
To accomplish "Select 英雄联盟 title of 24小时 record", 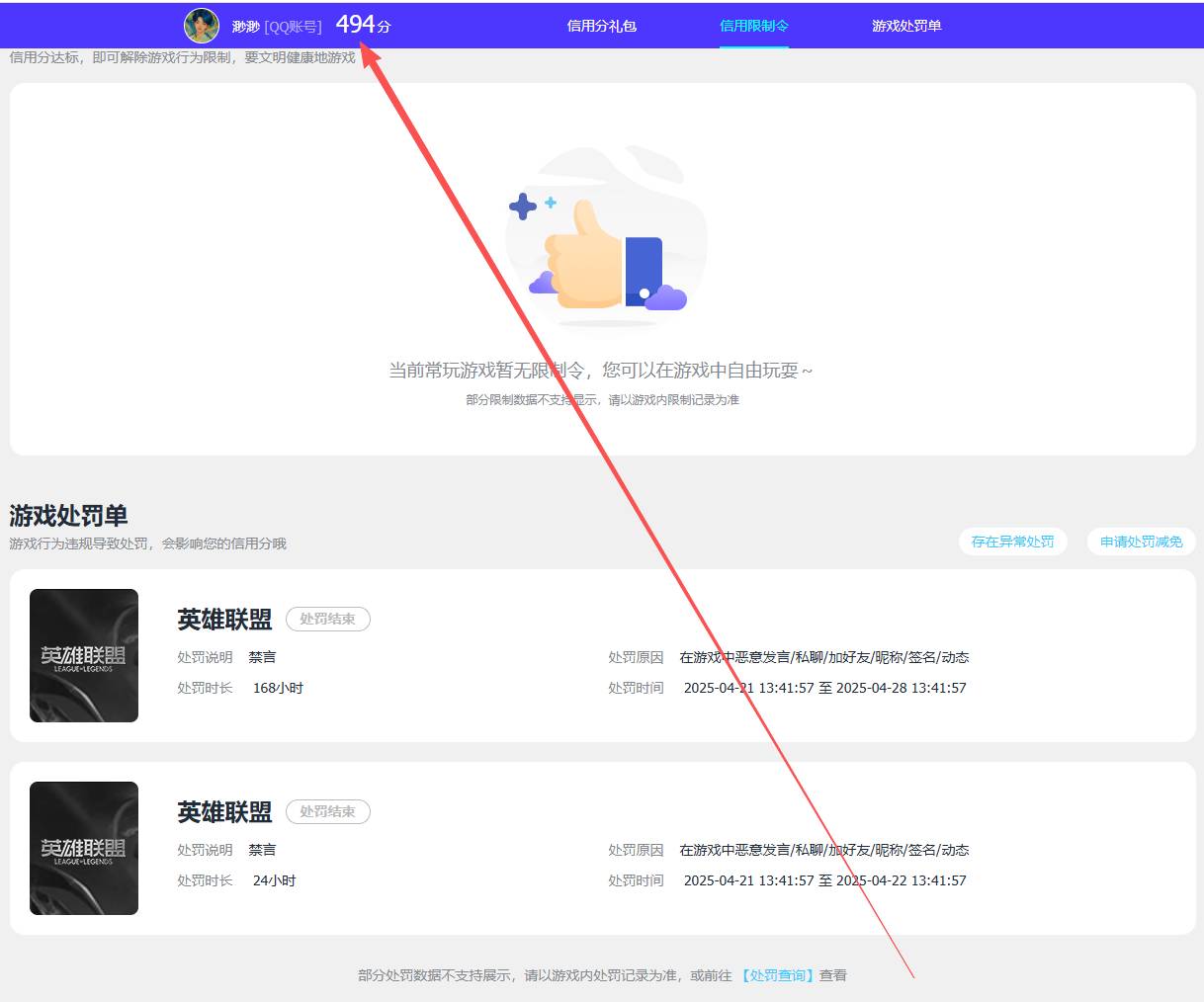I will (224, 812).
